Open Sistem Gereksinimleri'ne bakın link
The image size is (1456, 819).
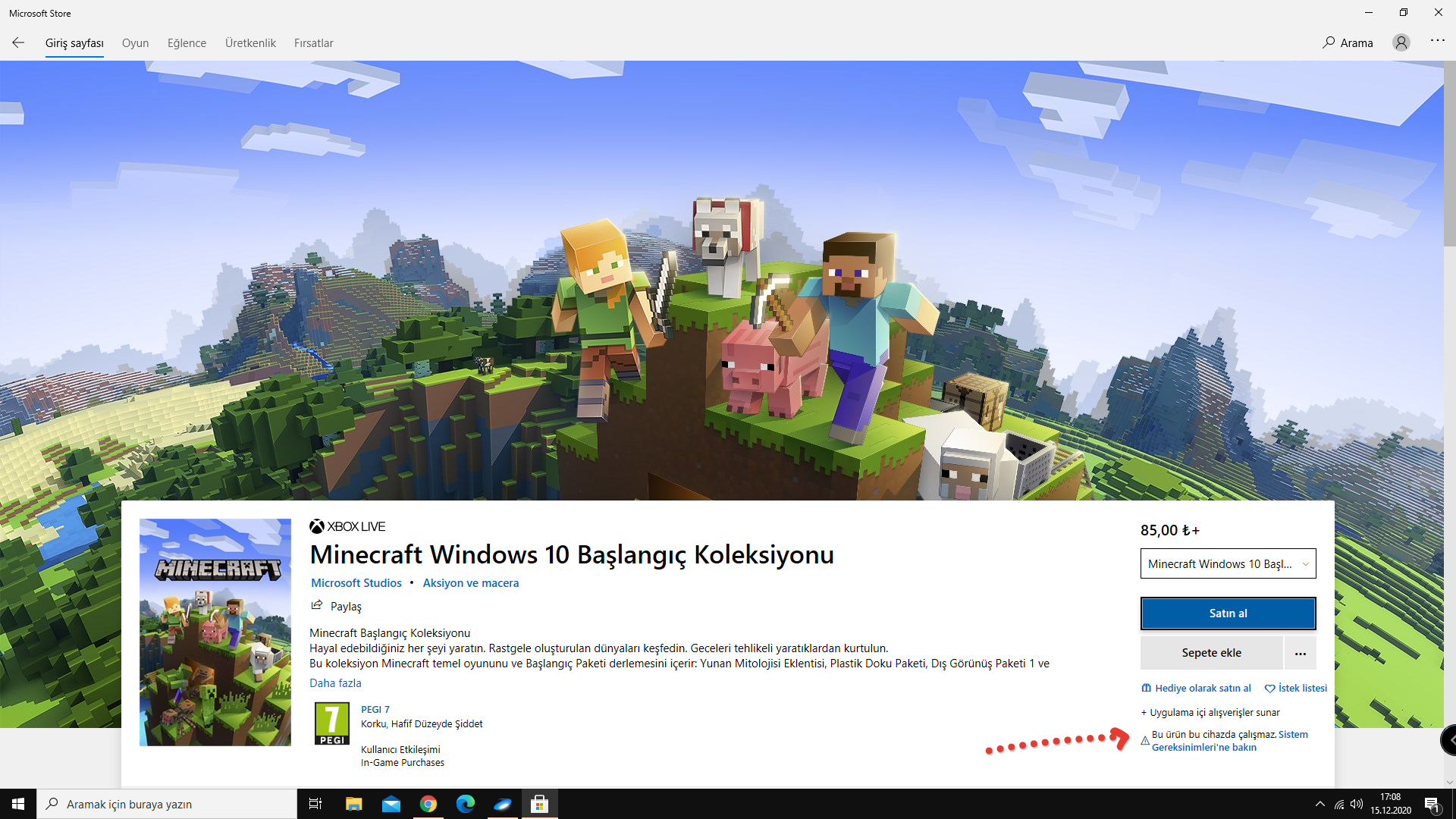[1230, 741]
